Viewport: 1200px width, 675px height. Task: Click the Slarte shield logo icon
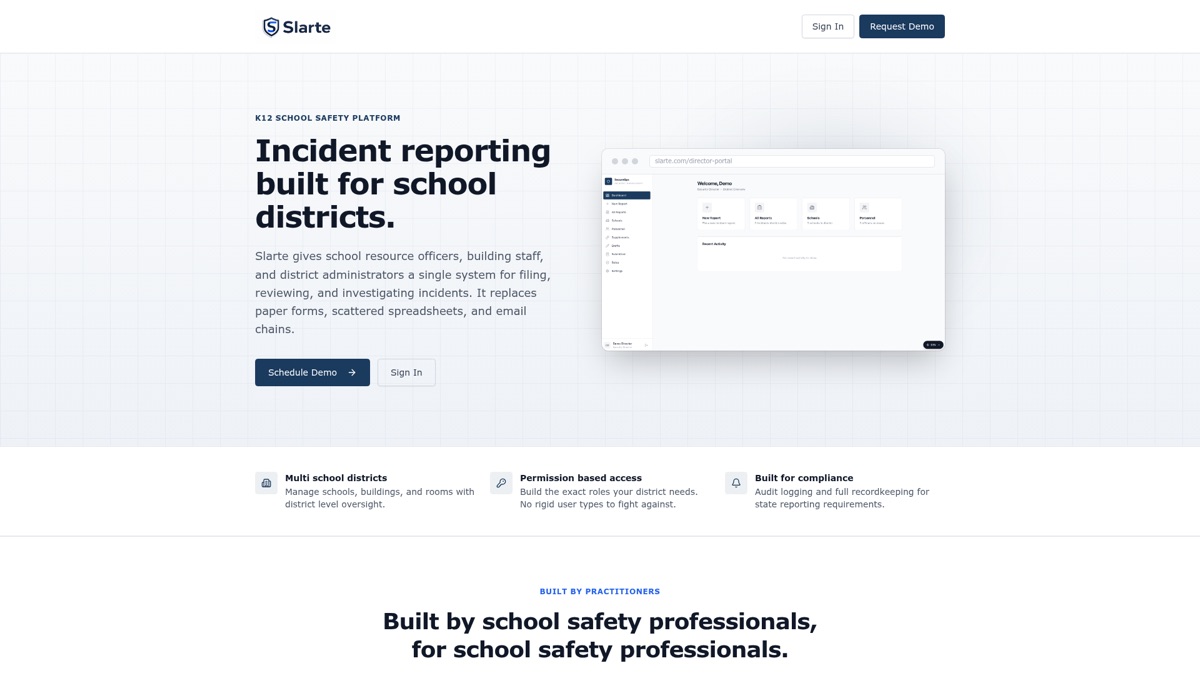click(x=271, y=27)
